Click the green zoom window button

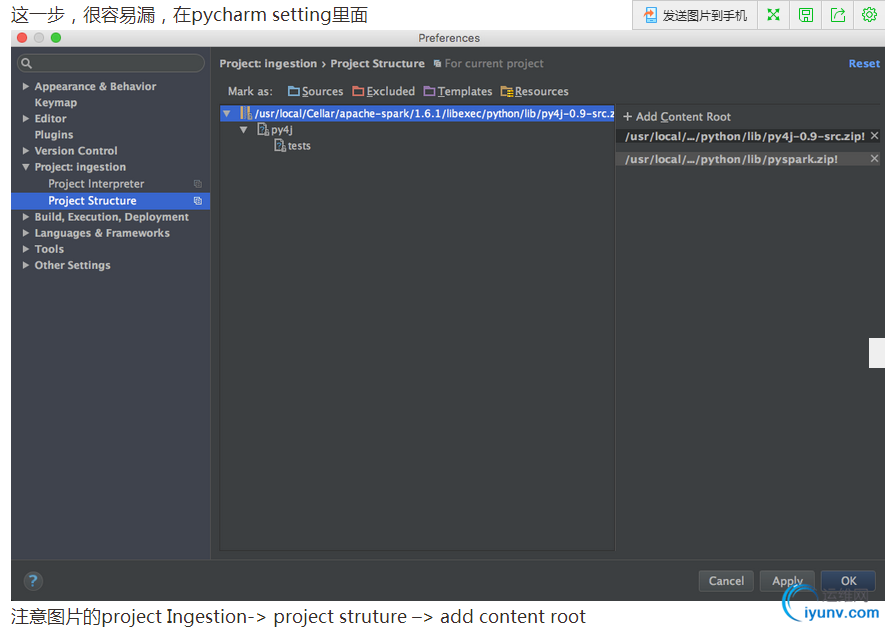pyautogui.click(x=56, y=38)
